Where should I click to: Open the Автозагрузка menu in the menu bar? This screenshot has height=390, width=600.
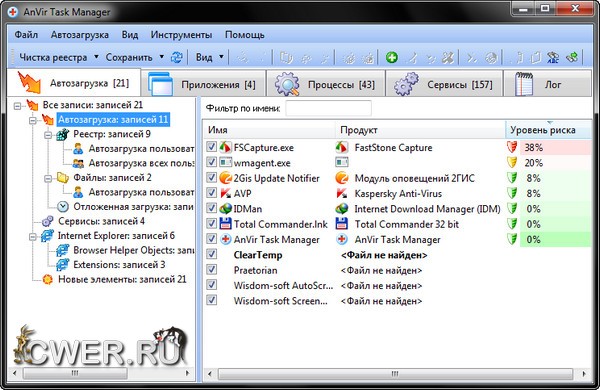80,35
